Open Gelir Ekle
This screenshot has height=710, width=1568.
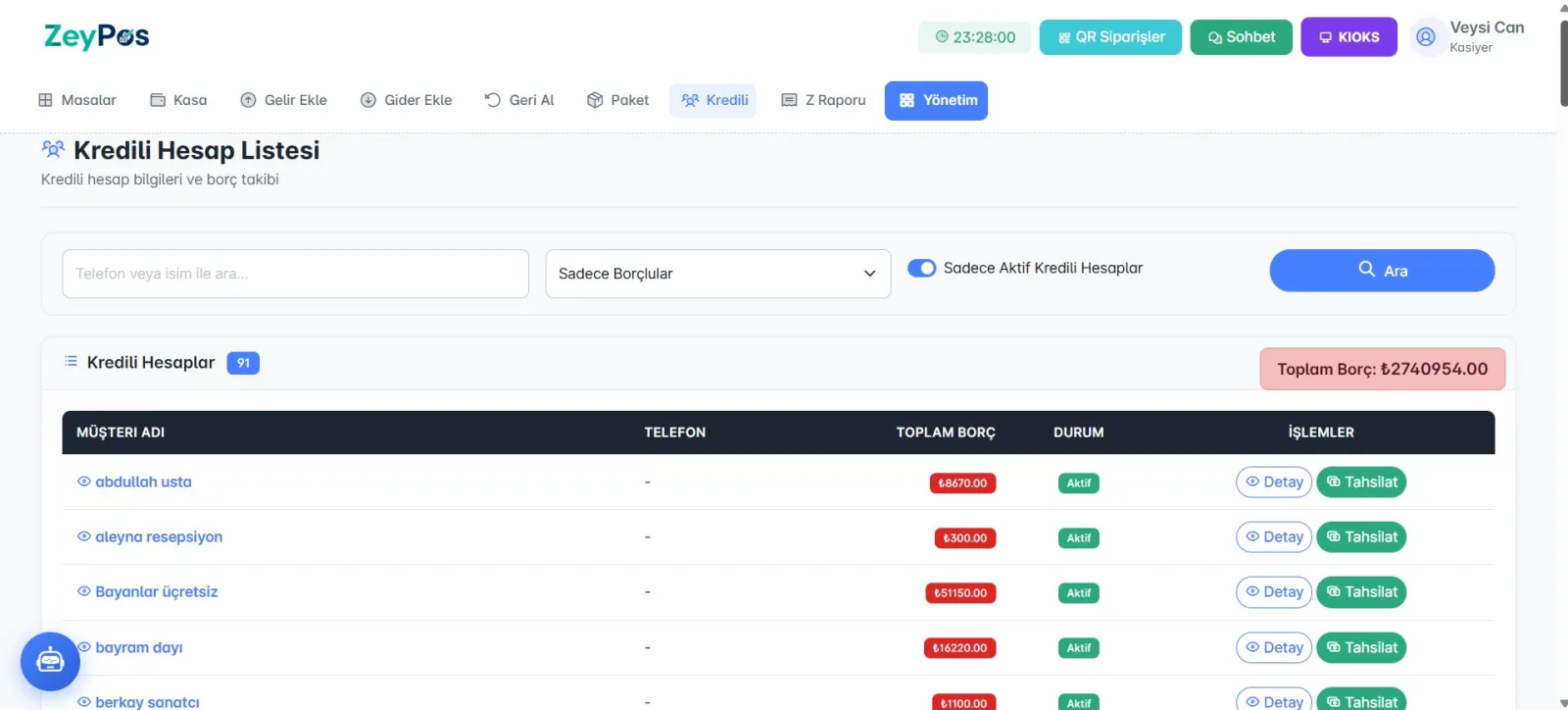(284, 100)
